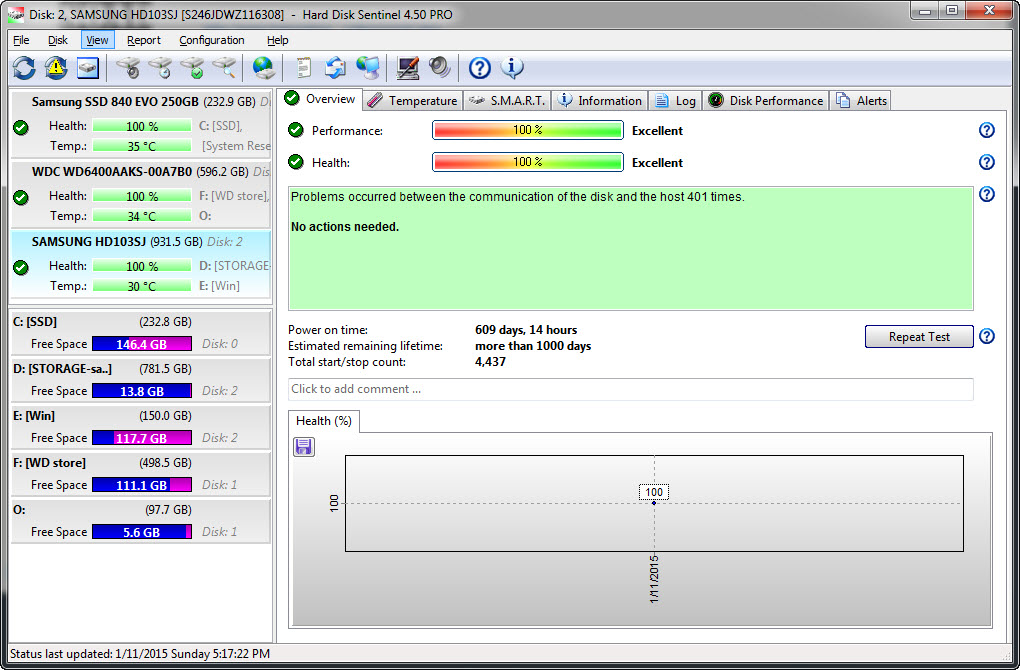Click the globe over disk toolbar icon
Viewport: 1020px width, 670px height.
[x=263, y=68]
